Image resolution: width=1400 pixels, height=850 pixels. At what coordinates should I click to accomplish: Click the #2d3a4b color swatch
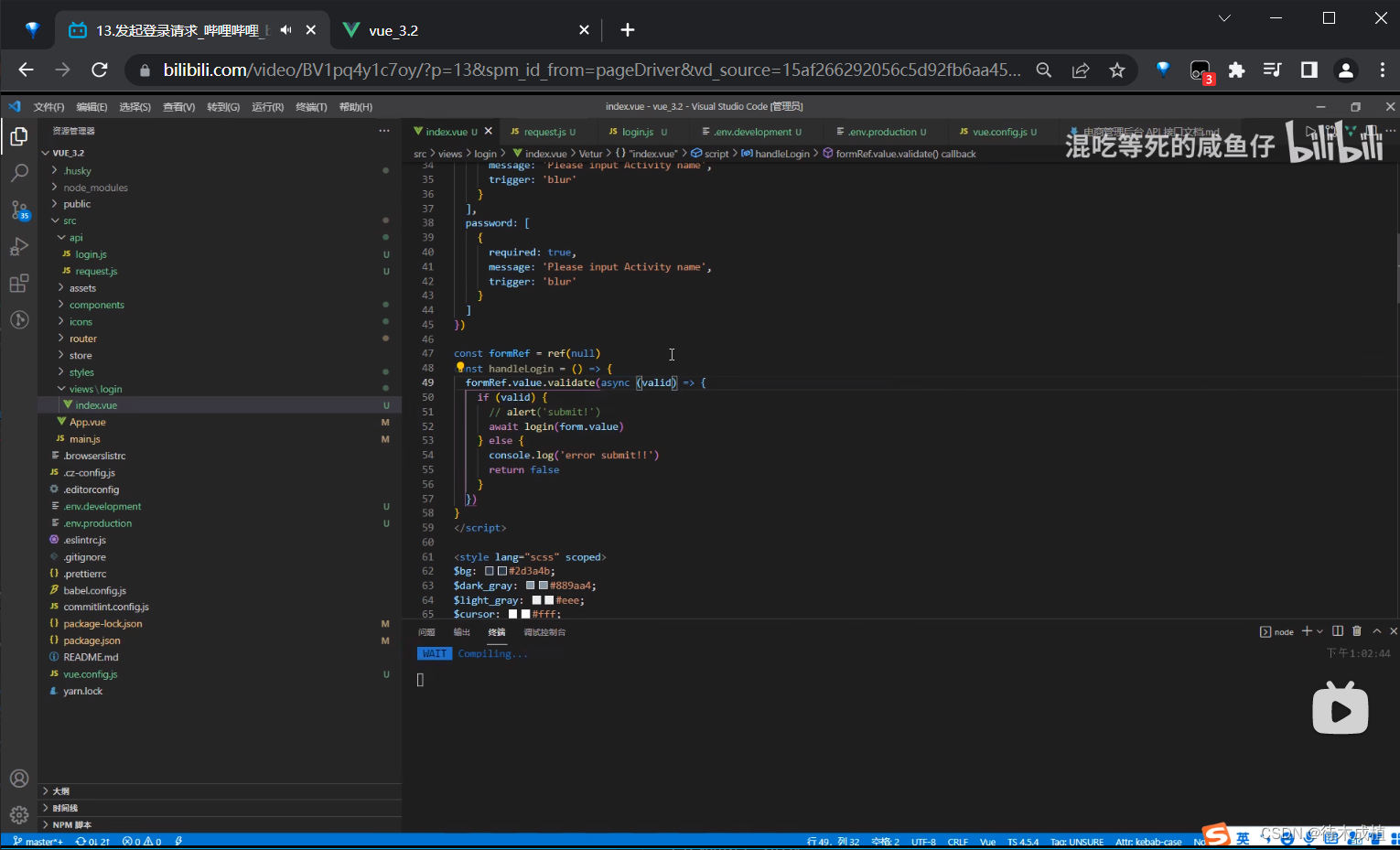pos(501,571)
